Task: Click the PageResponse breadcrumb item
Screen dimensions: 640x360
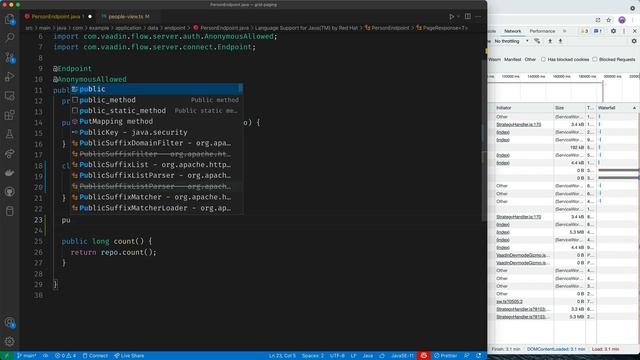Action: [443, 28]
